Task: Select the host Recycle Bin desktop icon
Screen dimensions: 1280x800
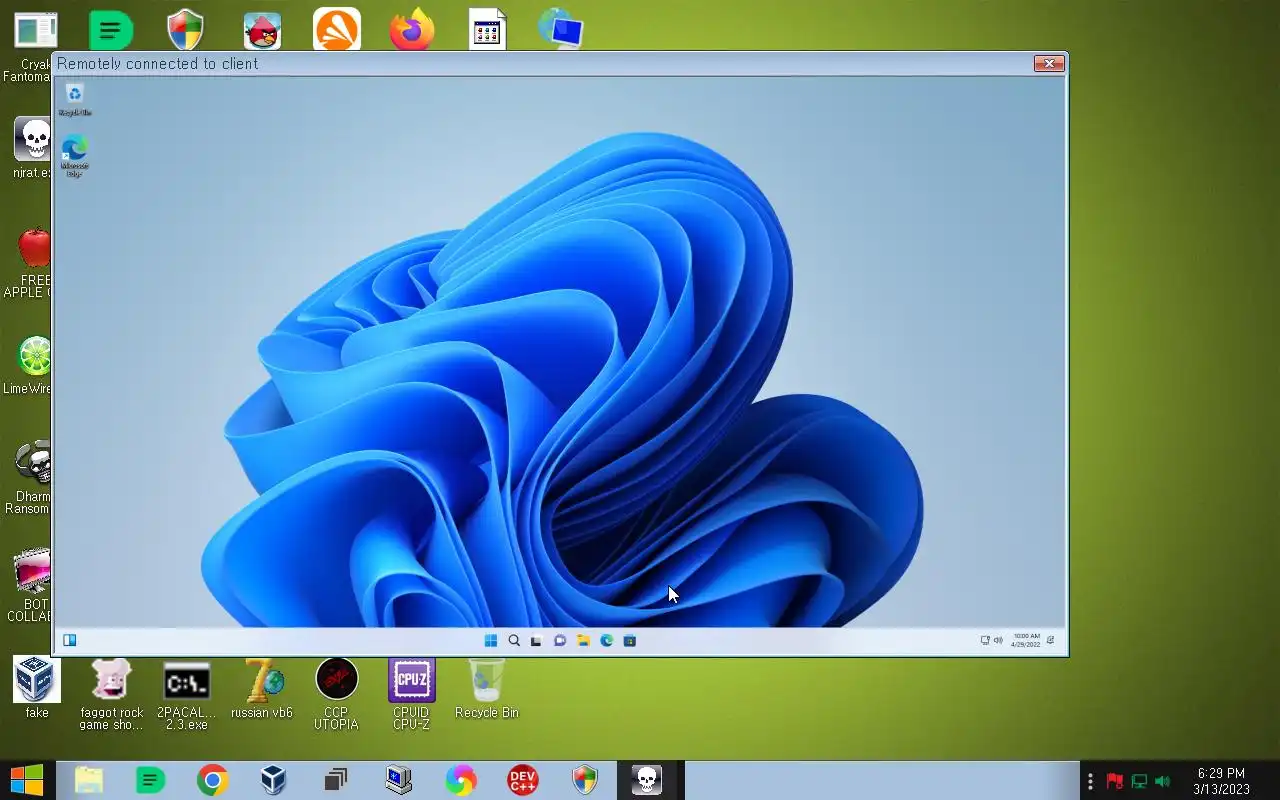Action: [x=487, y=689]
